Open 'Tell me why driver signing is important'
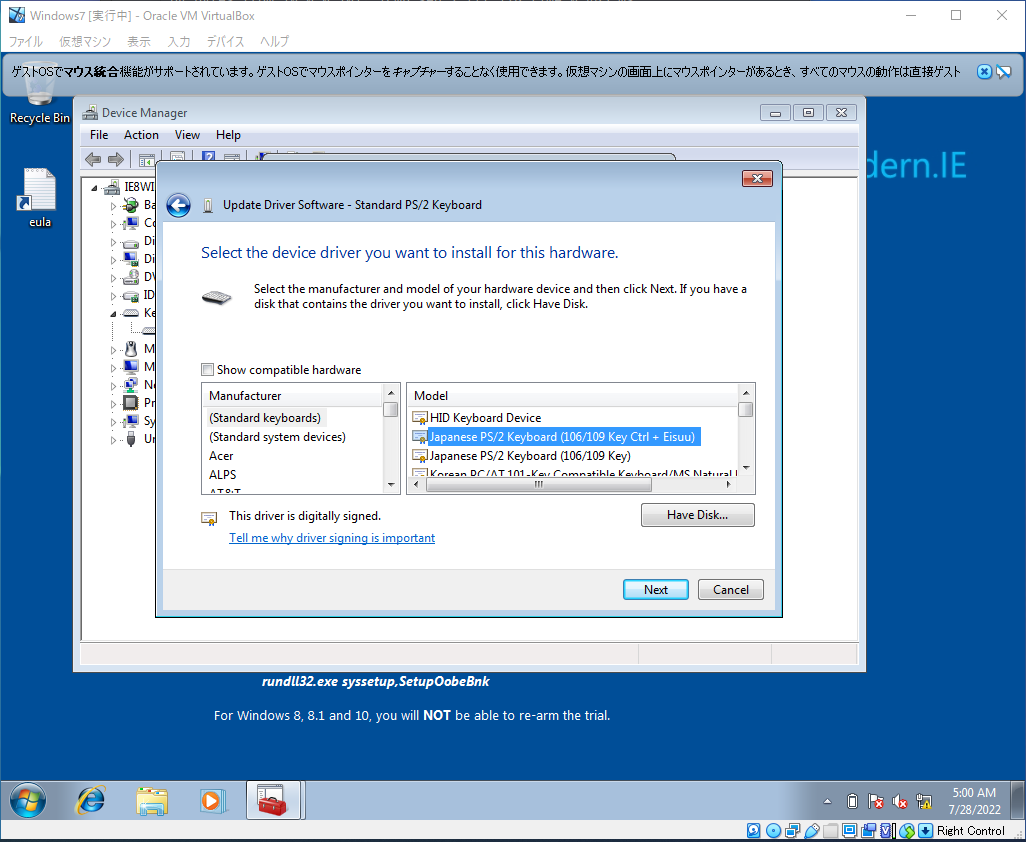This screenshot has width=1026, height=842. (x=332, y=538)
